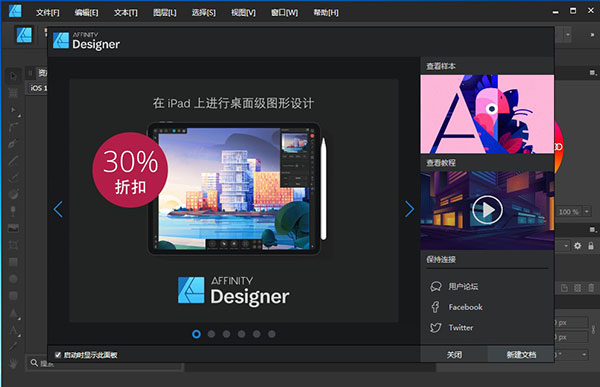Open the 100 % opacity dropdown
The width and height of the screenshot is (600, 387).
coord(586,212)
